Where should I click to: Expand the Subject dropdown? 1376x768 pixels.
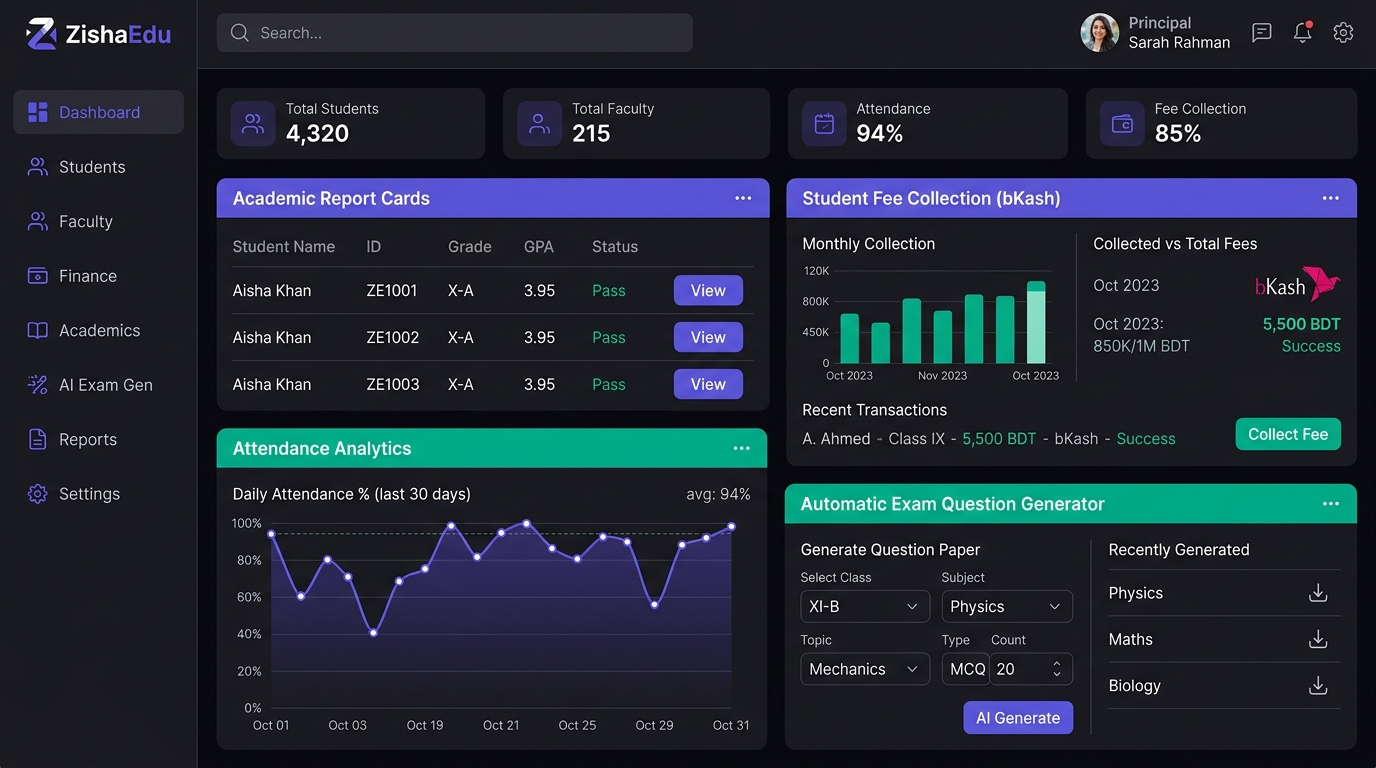pyautogui.click(x=1007, y=606)
